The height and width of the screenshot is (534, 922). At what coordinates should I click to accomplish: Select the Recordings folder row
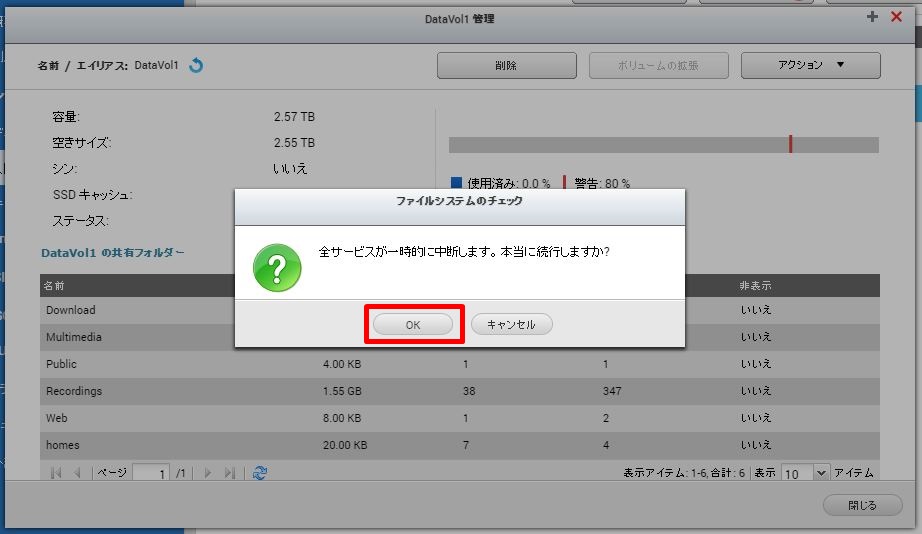tap(460, 391)
